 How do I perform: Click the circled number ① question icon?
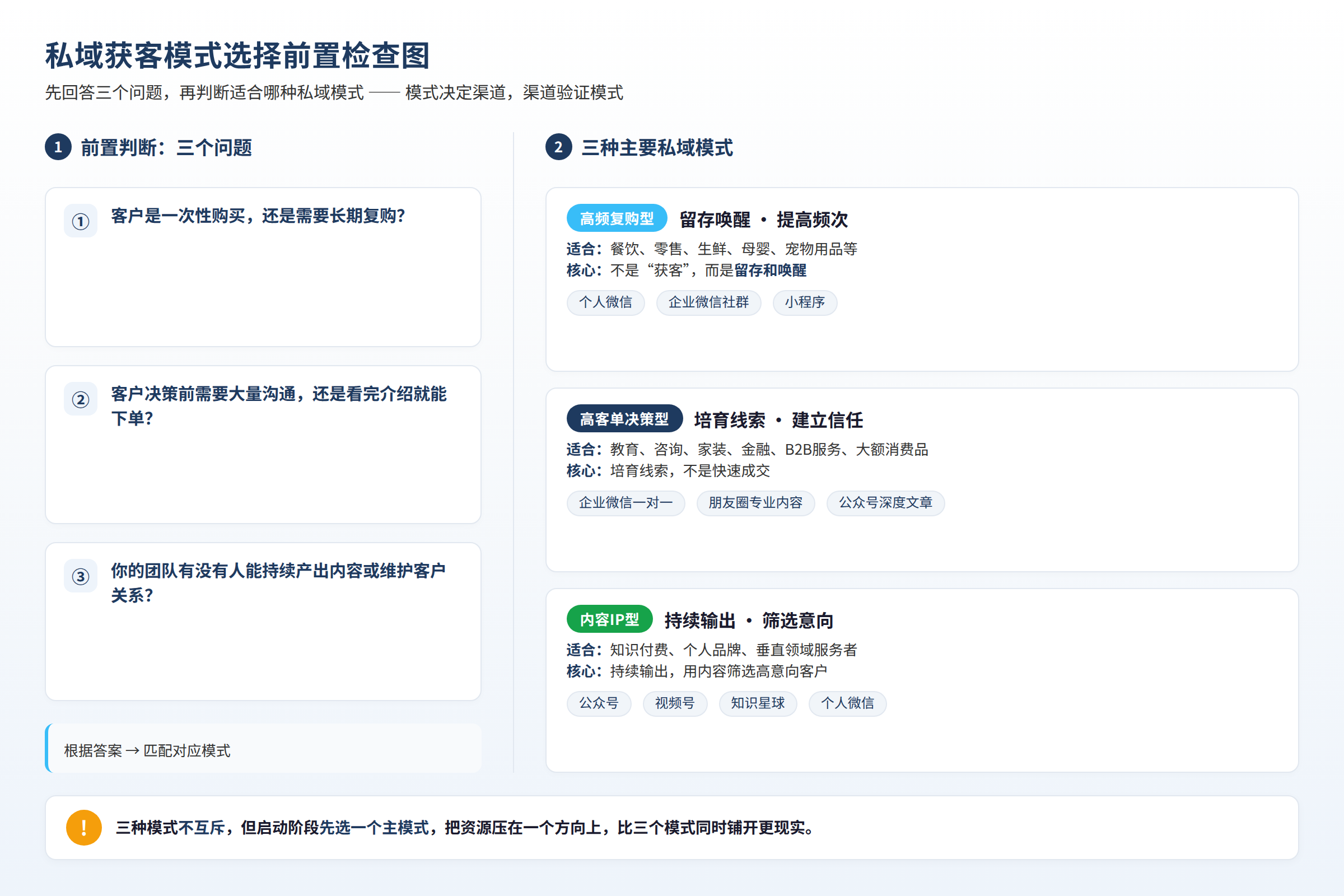coord(81,221)
